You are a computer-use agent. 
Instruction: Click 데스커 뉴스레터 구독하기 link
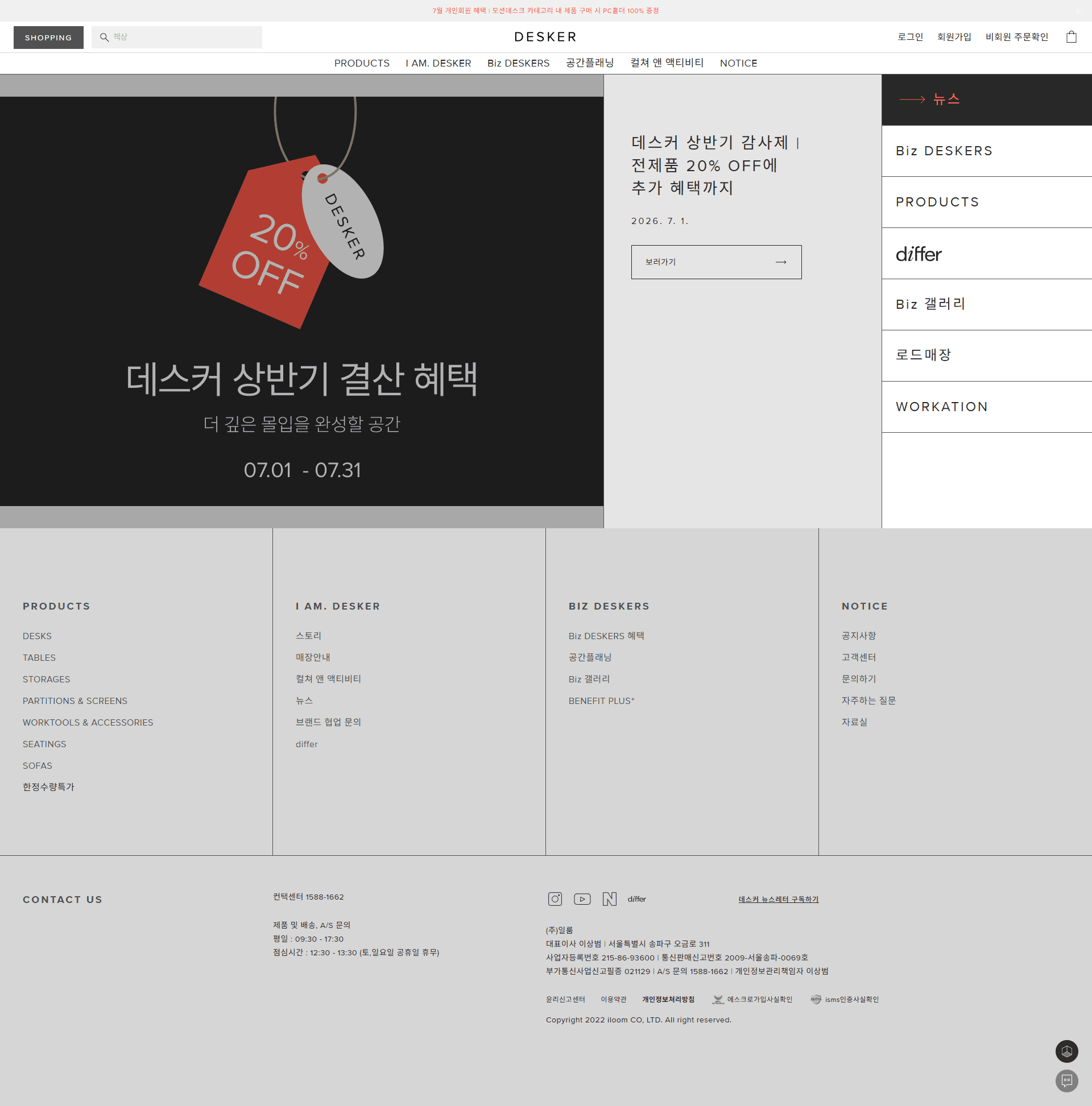(778, 900)
